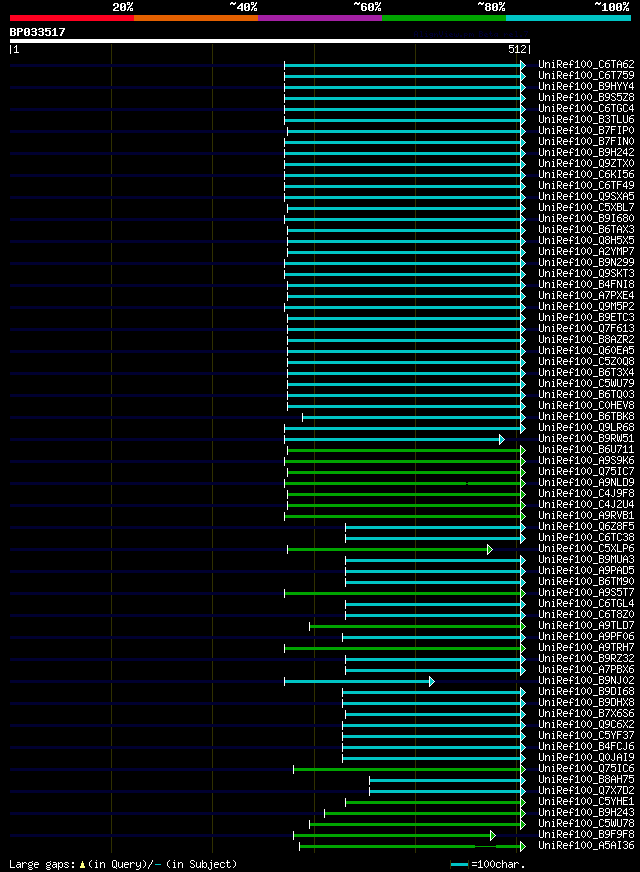Image resolution: width=640 pixels, height=872 pixels.
Task: Select the UniRef100_B6U711 label
Action: click(586, 449)
